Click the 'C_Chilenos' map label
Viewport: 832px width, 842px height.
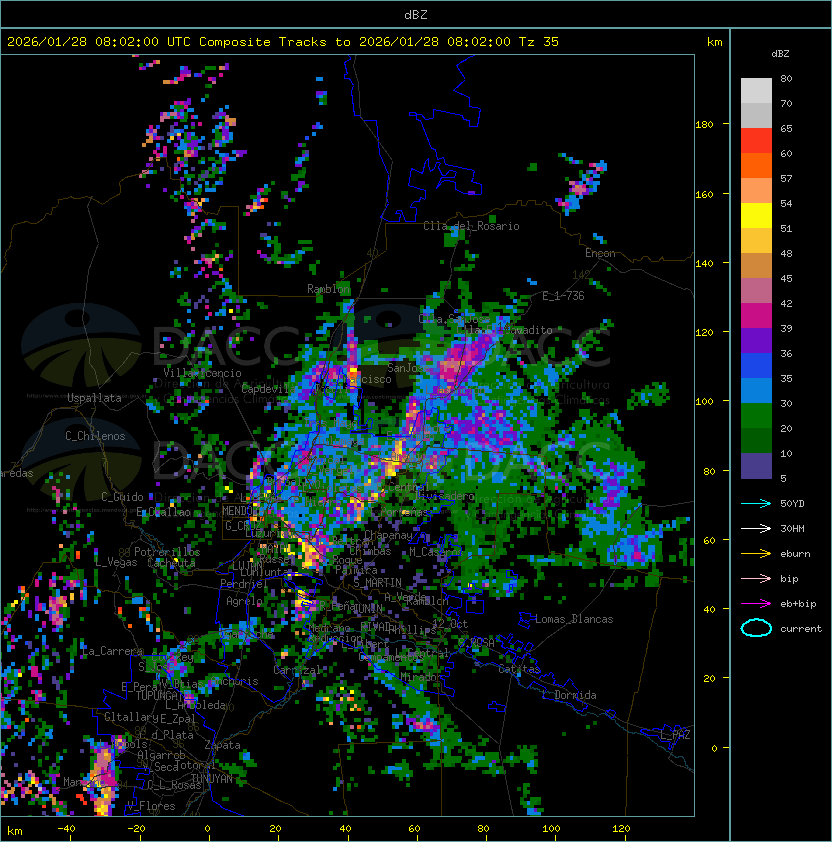pyautogui.click(x=95, y=436)
